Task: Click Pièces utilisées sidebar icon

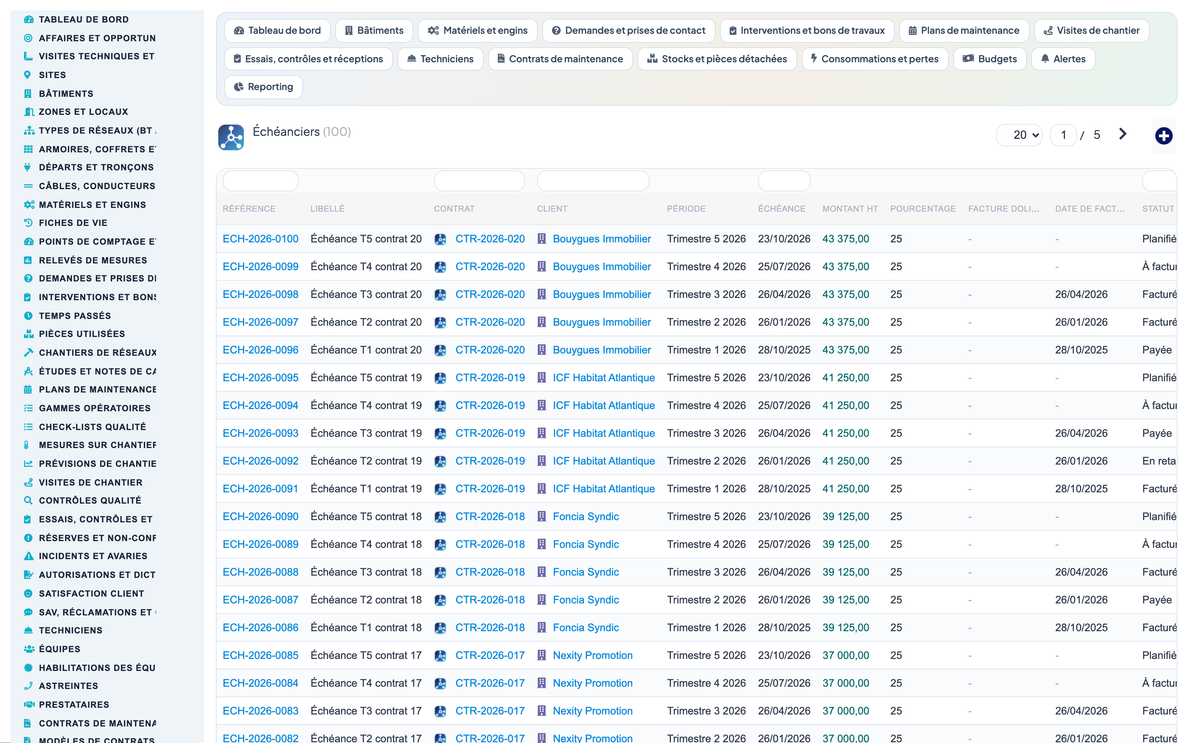Action: [x=28, y=334]
